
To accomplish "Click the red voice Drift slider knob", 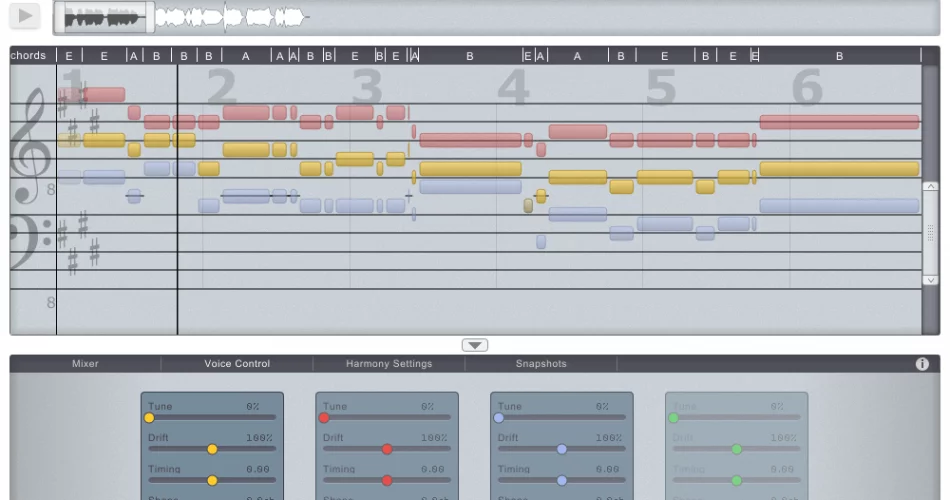I will coord(387,449).
